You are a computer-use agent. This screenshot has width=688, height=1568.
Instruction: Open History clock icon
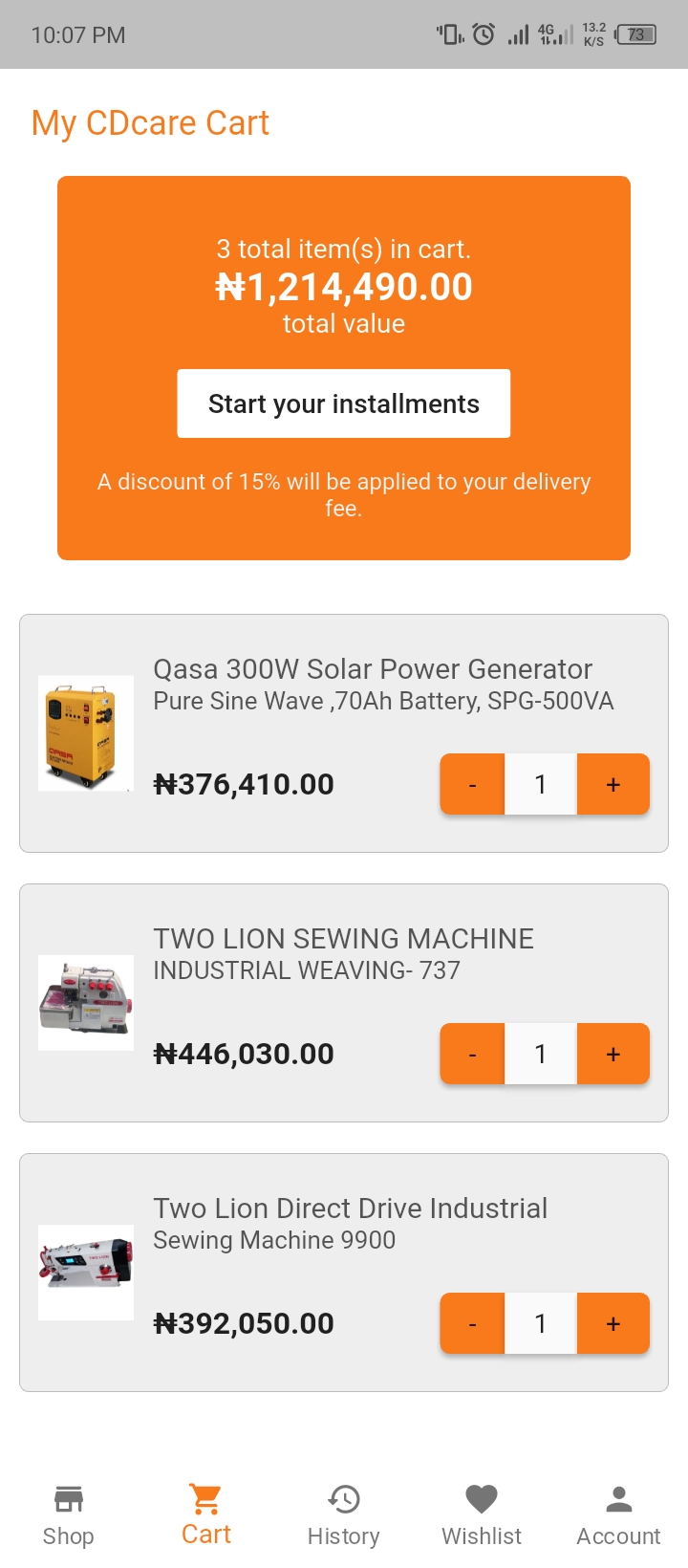coord(343,1499)
